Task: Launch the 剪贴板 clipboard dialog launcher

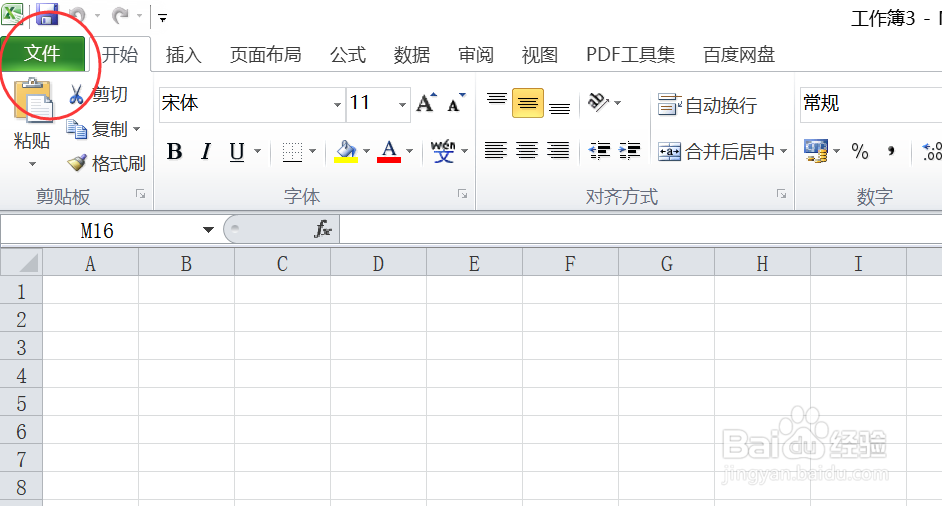Action: [141, 194]
